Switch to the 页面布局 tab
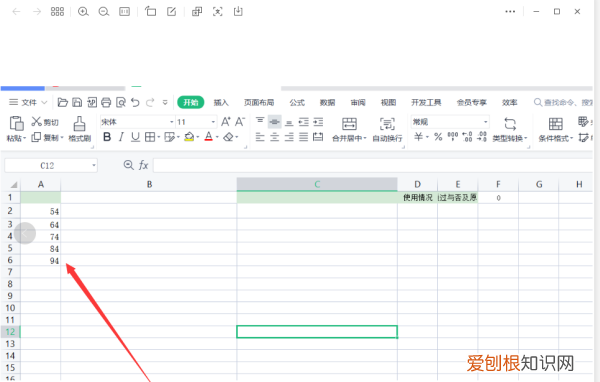Viewport: 600px width, 382px height. click(259, 102)
